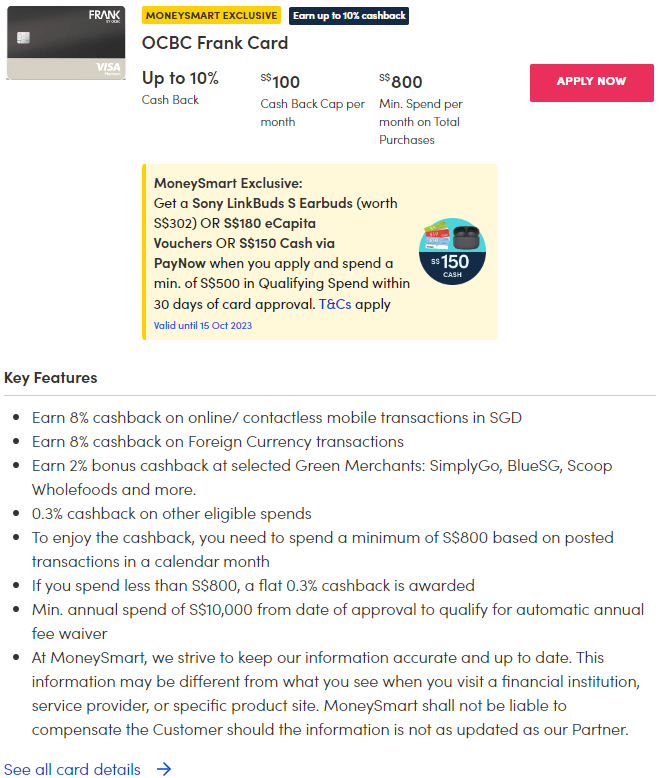Click the Green Merchants bonus cashback bullet

coord(321,466)
